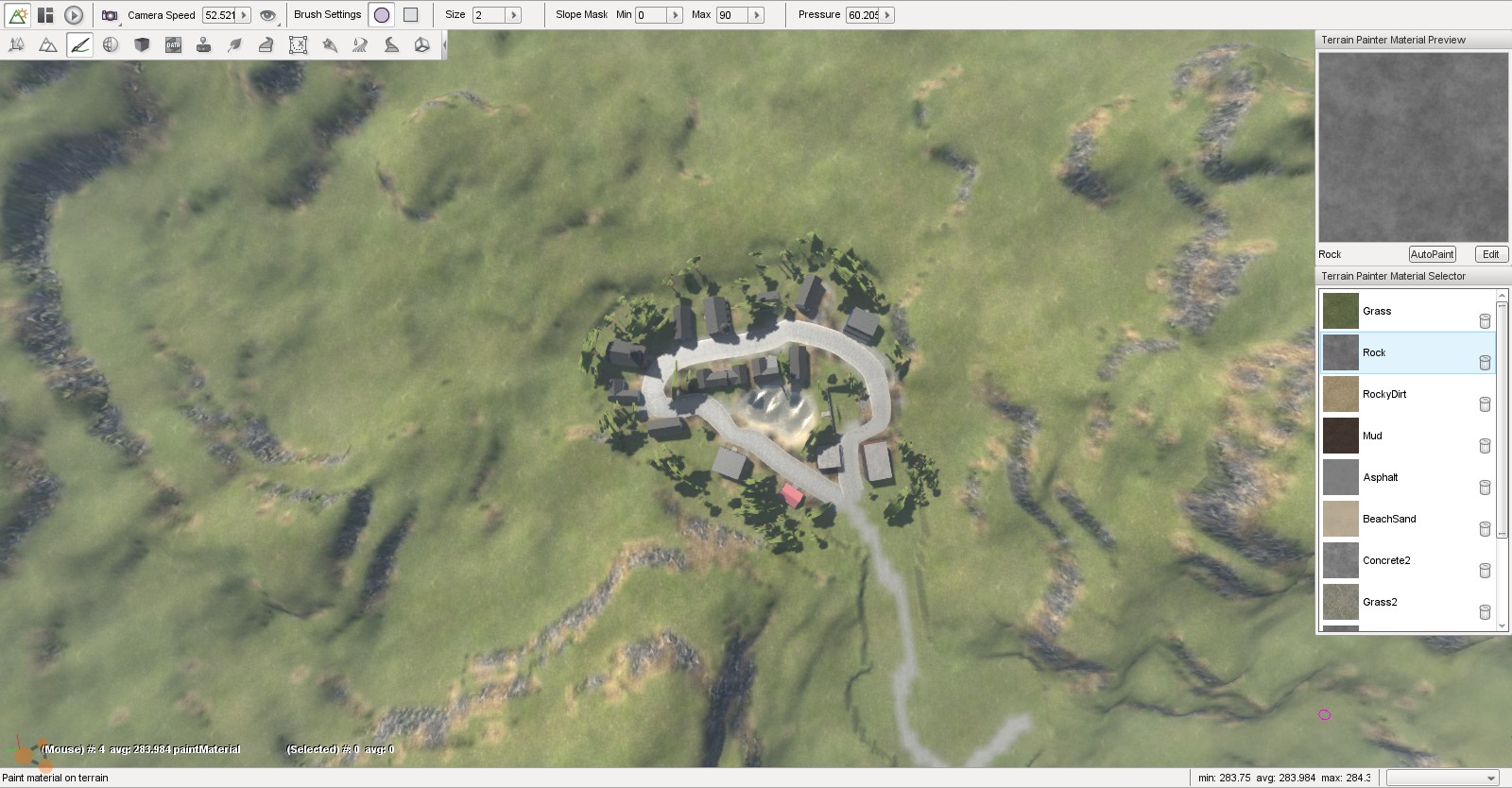Screen dimensions: 1512x788
Task: Click the Play Game button
Action: click(74, 15)
